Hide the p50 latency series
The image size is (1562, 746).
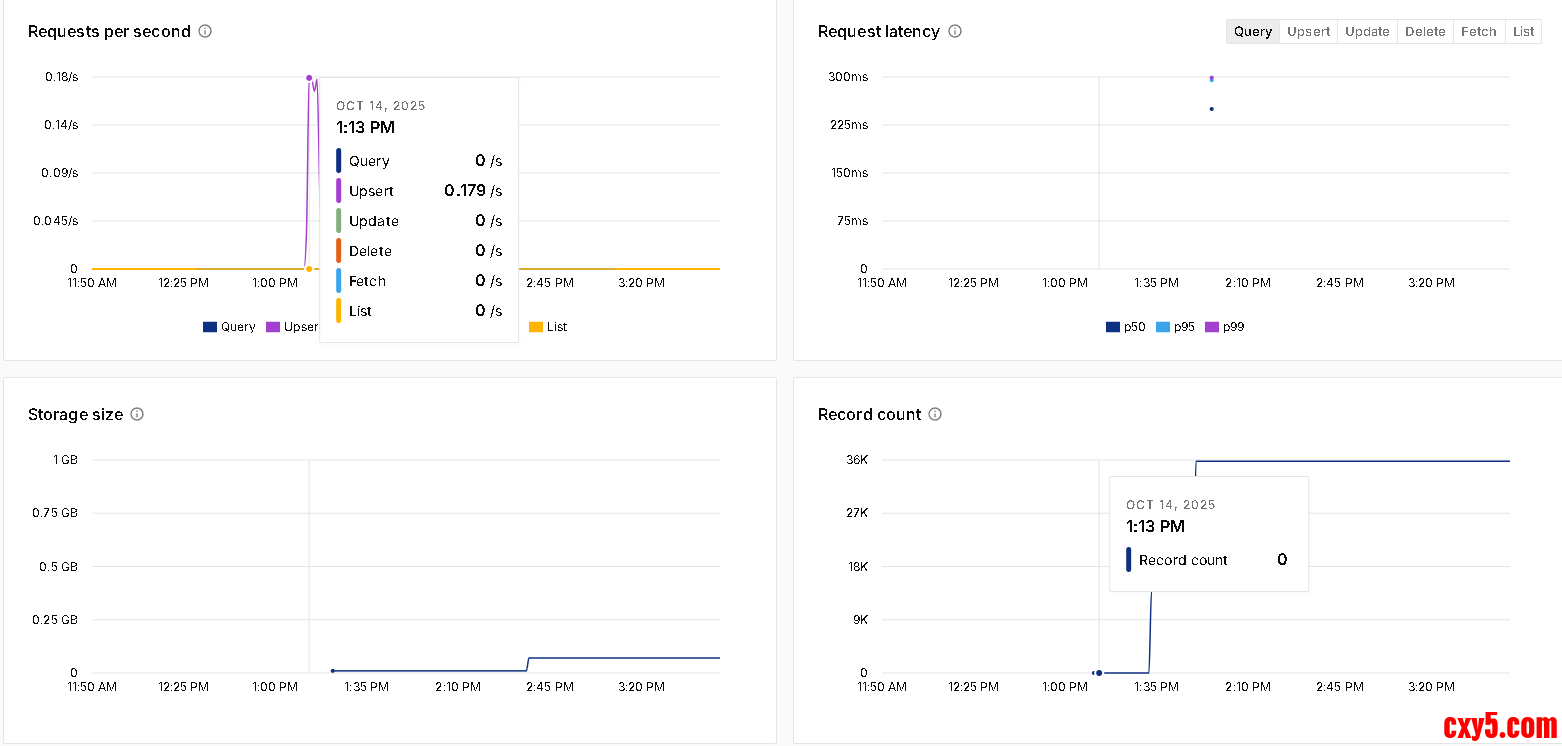coord(1125,327)
